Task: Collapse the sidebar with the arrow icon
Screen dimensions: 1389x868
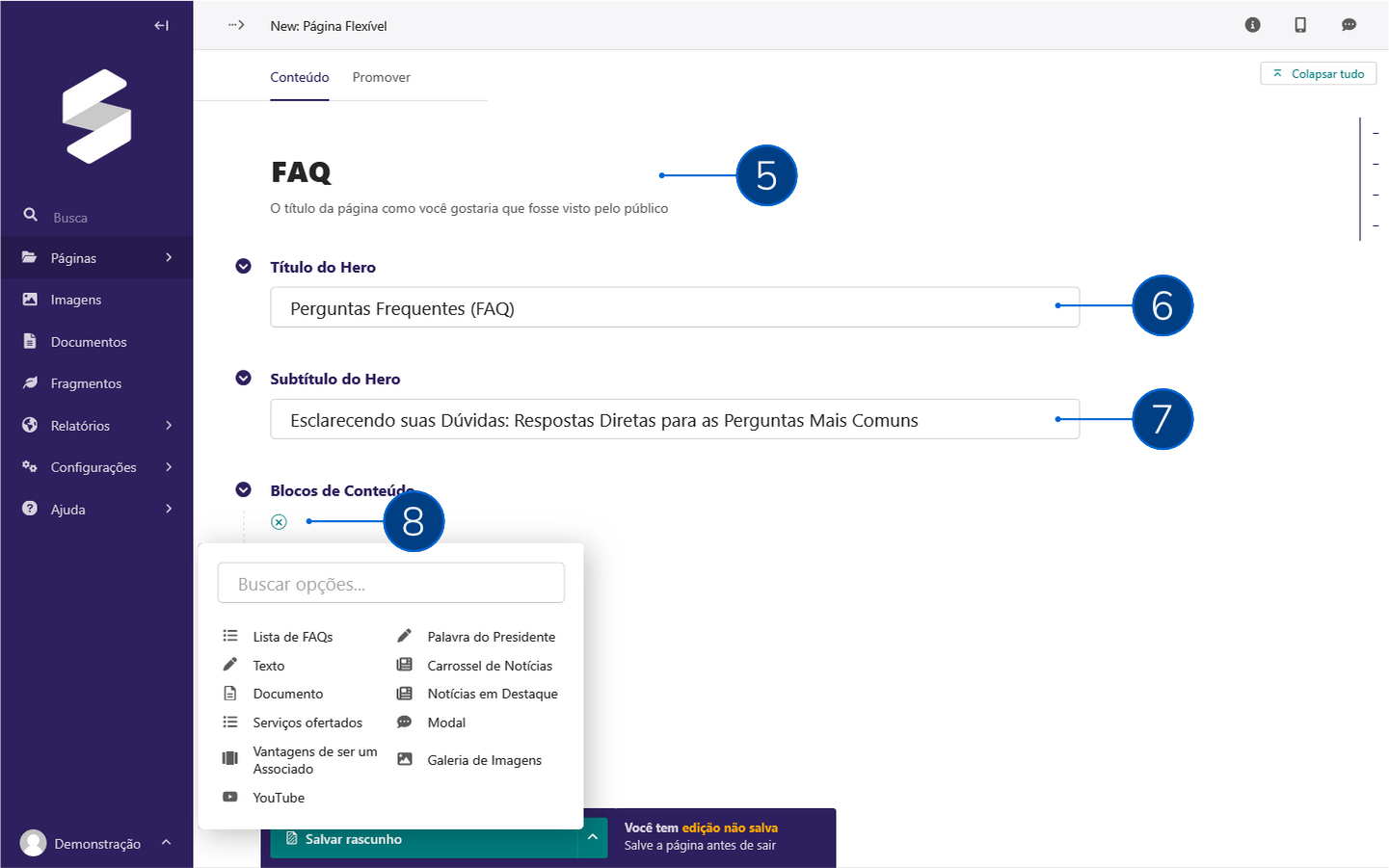Action: coord(161,26)
